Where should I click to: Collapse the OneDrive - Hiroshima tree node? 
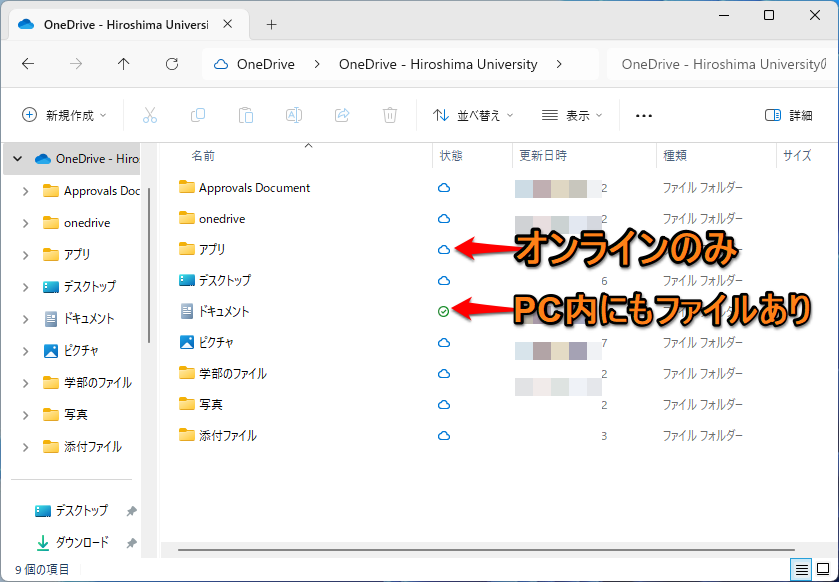pyautogui.click(x=17, y=159)
